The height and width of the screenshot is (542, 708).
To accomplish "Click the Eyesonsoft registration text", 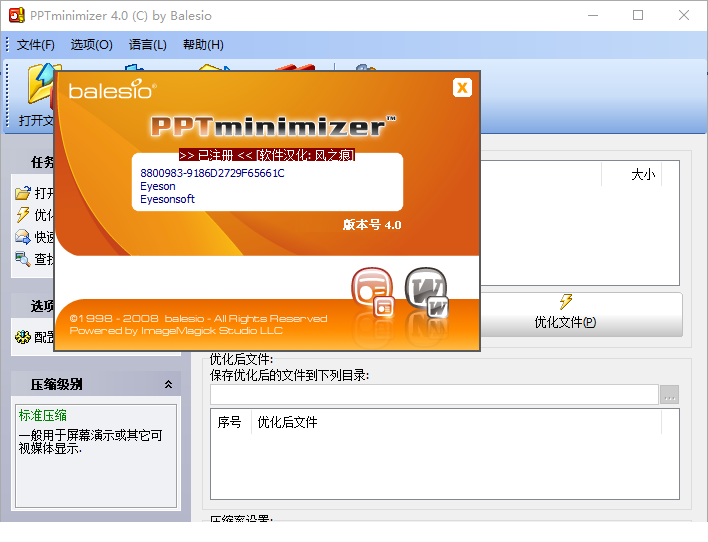I will 167,199.
